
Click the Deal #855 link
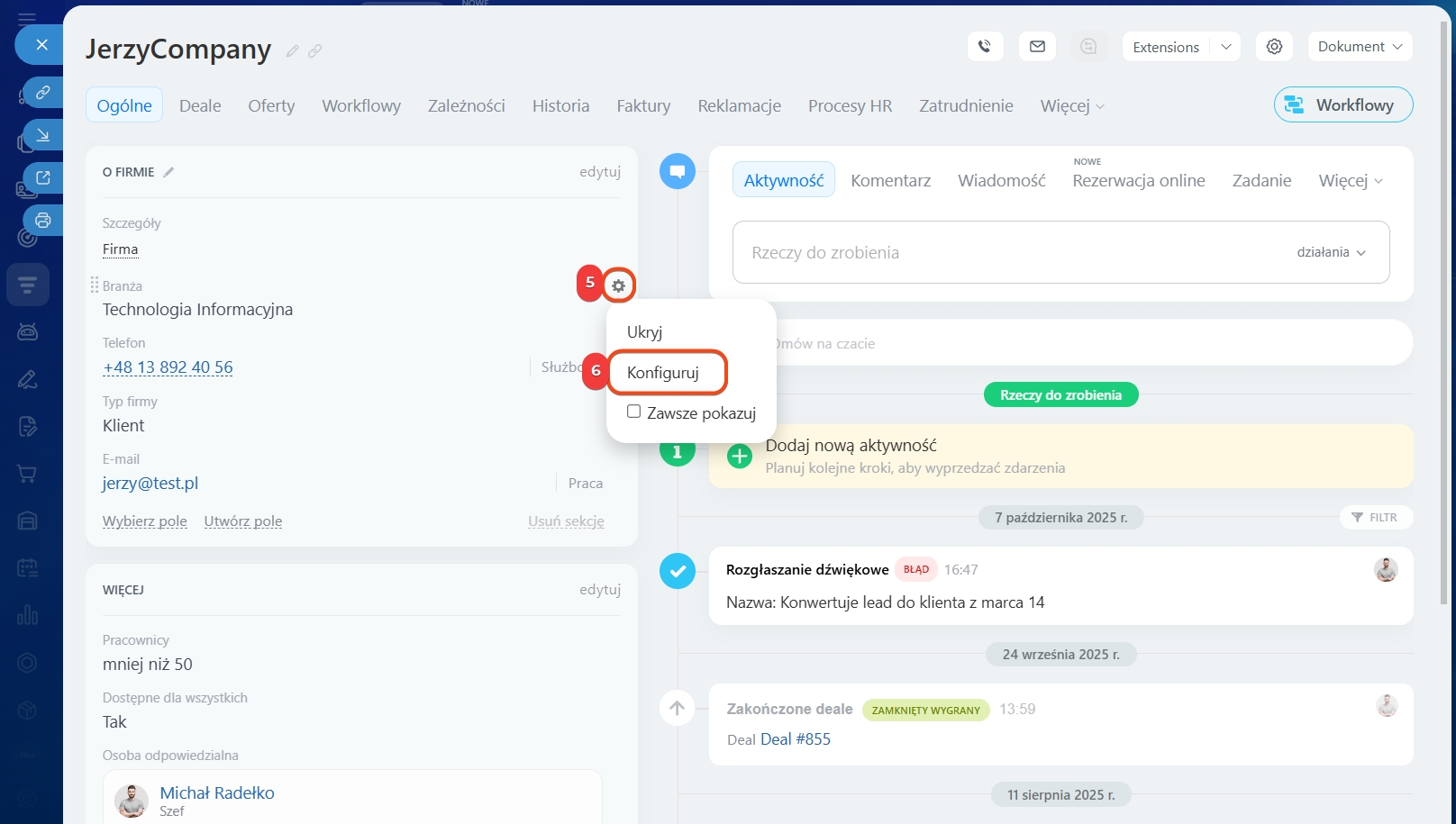[x=795, y=739]
